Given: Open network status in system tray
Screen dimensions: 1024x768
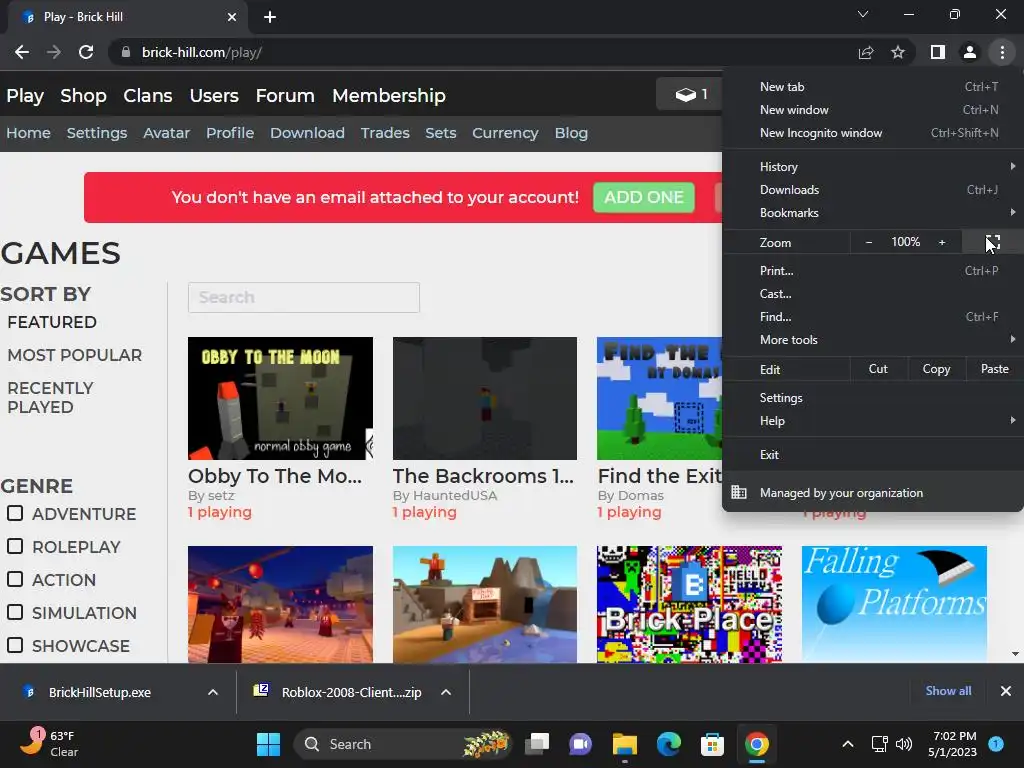Looking at the screenshot, I should tap(879, 744).
